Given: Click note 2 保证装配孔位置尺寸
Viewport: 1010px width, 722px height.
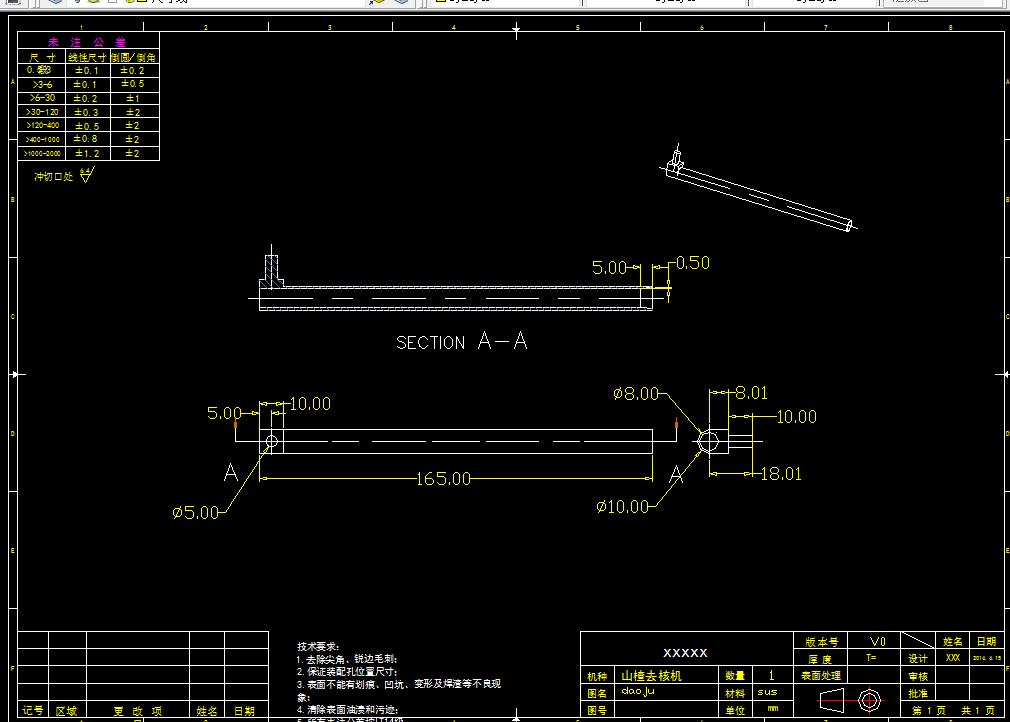Looking at the screenshot, I should pyautogui.click(x=347, y=672).
